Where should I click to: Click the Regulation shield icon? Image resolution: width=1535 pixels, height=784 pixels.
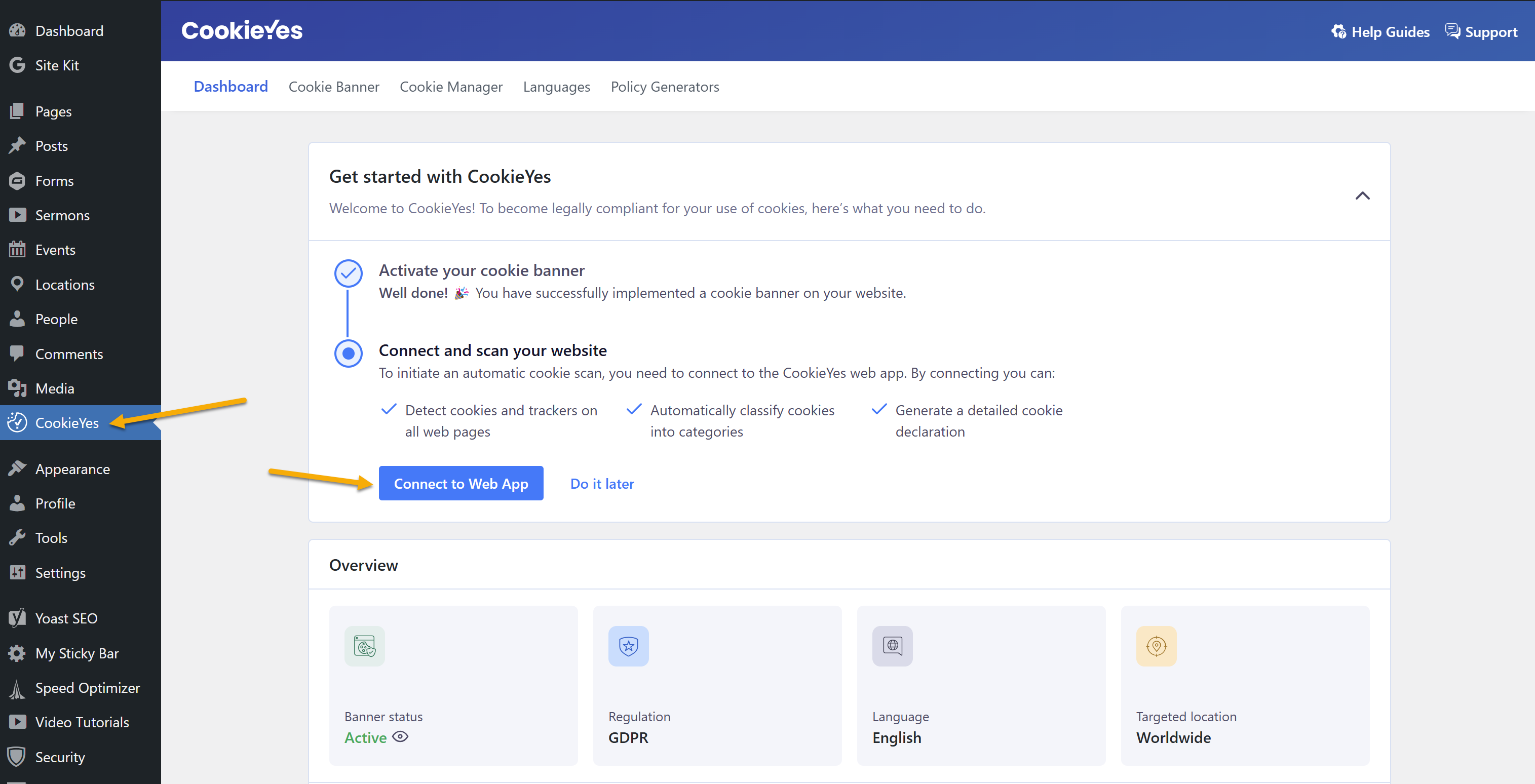point(628,646)
